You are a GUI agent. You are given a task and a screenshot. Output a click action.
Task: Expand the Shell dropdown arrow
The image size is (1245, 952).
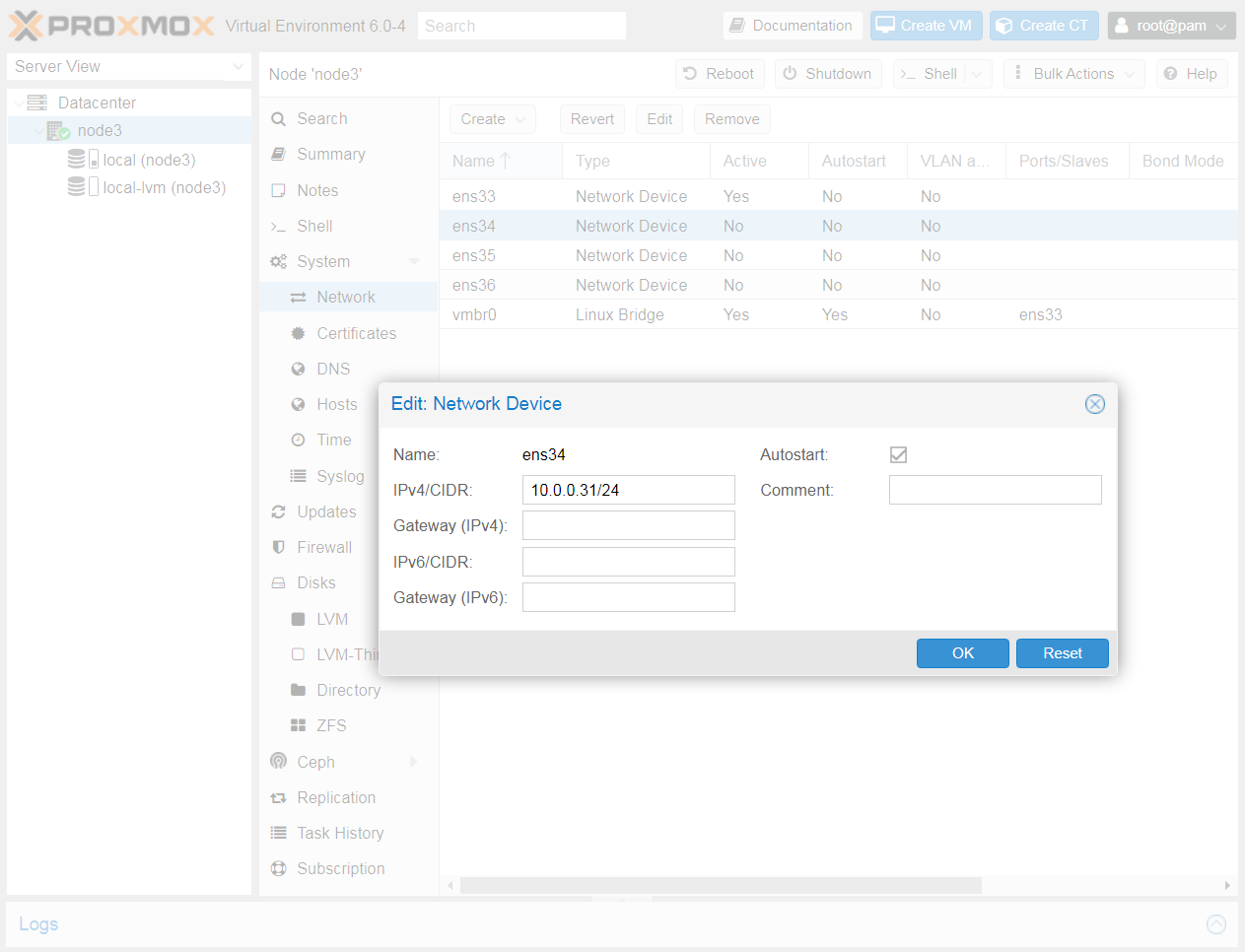(x=977, y=74)
